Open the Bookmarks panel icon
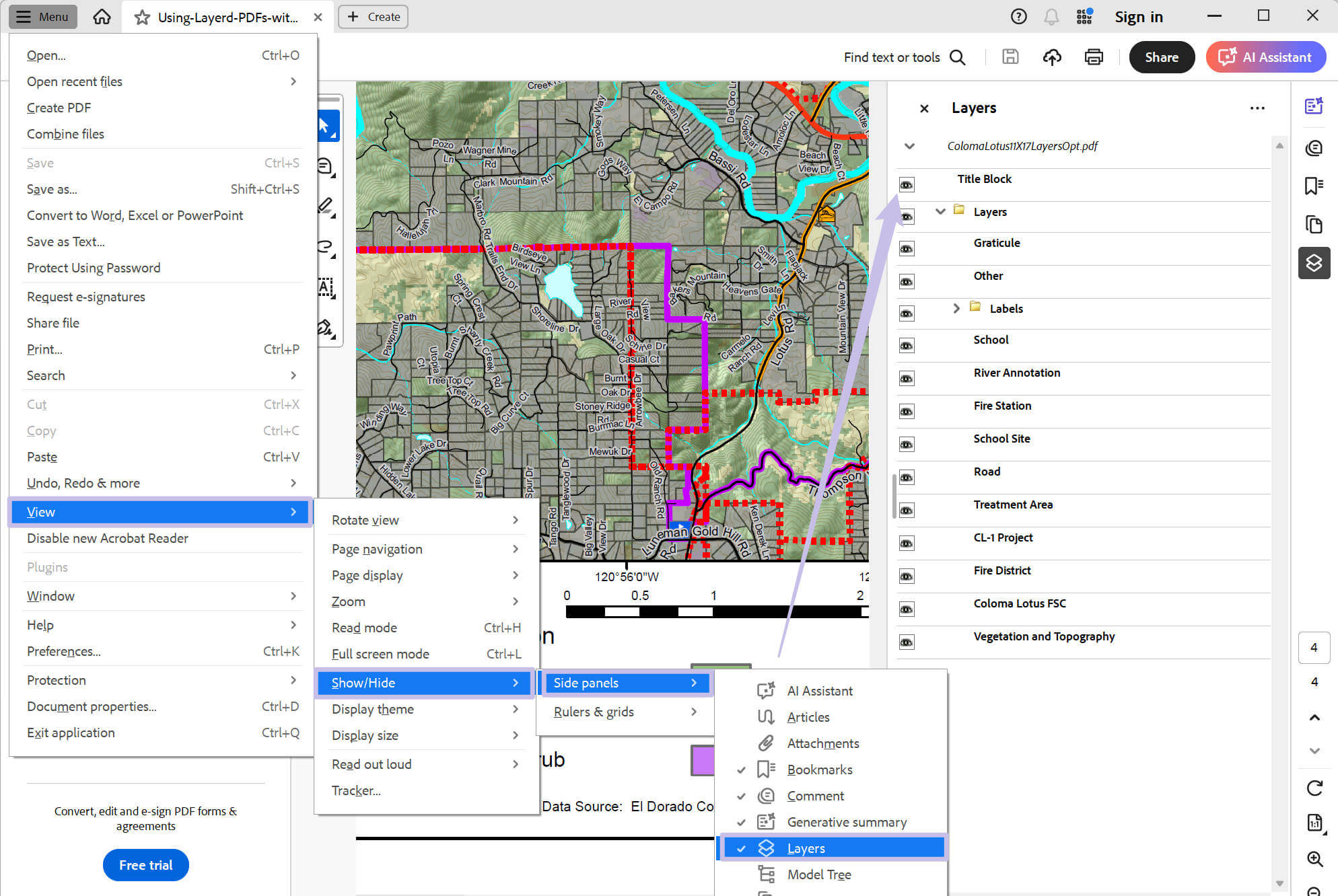Screen dimensions: 1338x896 point(1314,186)
